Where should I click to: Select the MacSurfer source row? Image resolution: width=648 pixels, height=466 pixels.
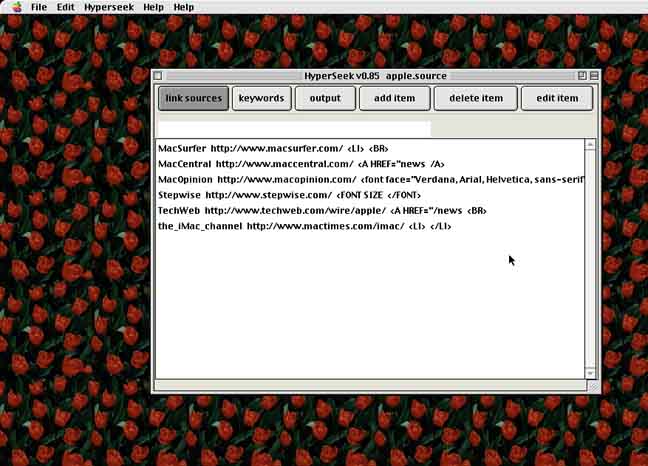(x=370, y=148)
